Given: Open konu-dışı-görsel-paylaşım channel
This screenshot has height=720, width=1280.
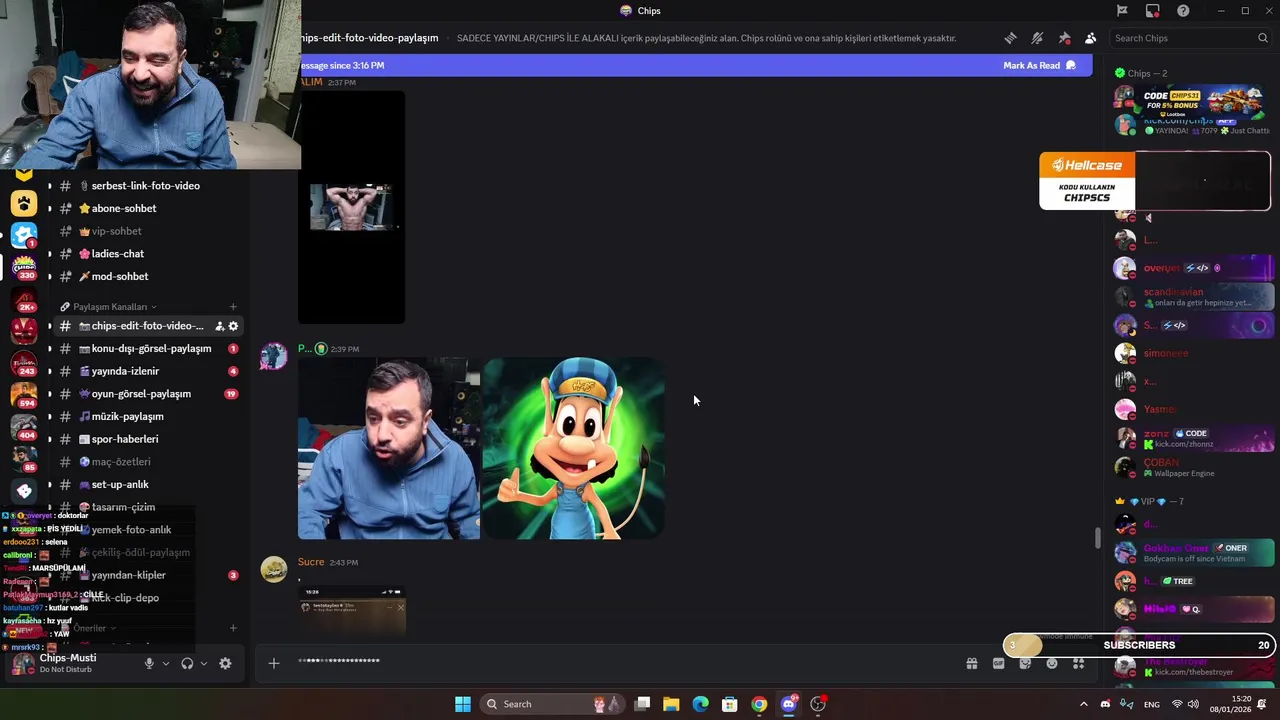Looking at the screenshot, I should 145,349.
